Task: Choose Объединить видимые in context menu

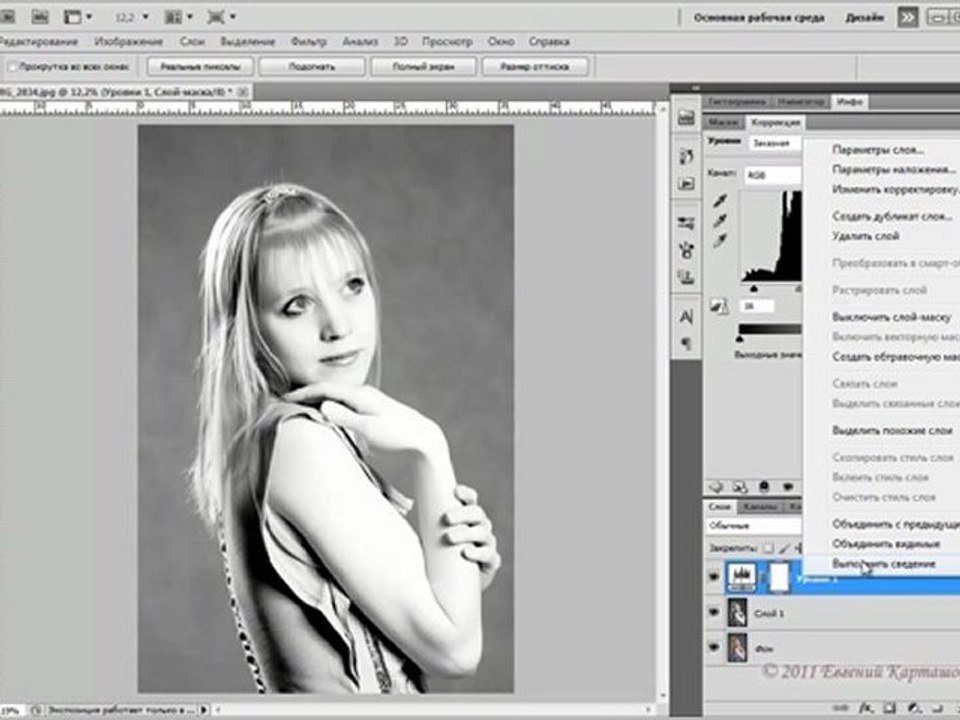Action: click(886, 543)
